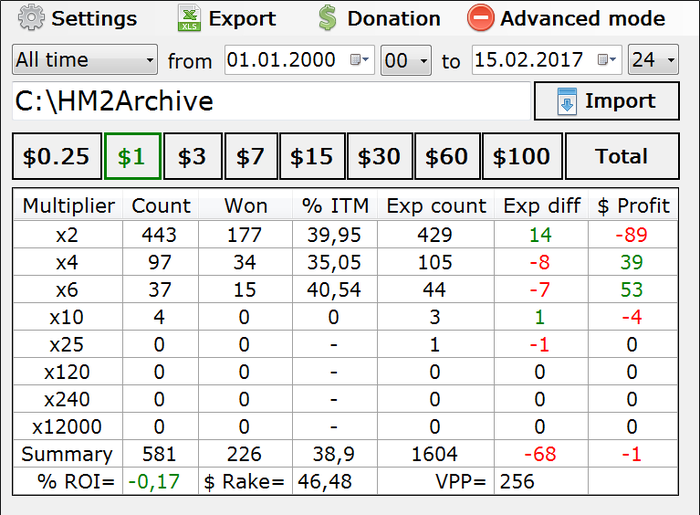Open the 24 end hour dropdown

(x=653, y=59)
